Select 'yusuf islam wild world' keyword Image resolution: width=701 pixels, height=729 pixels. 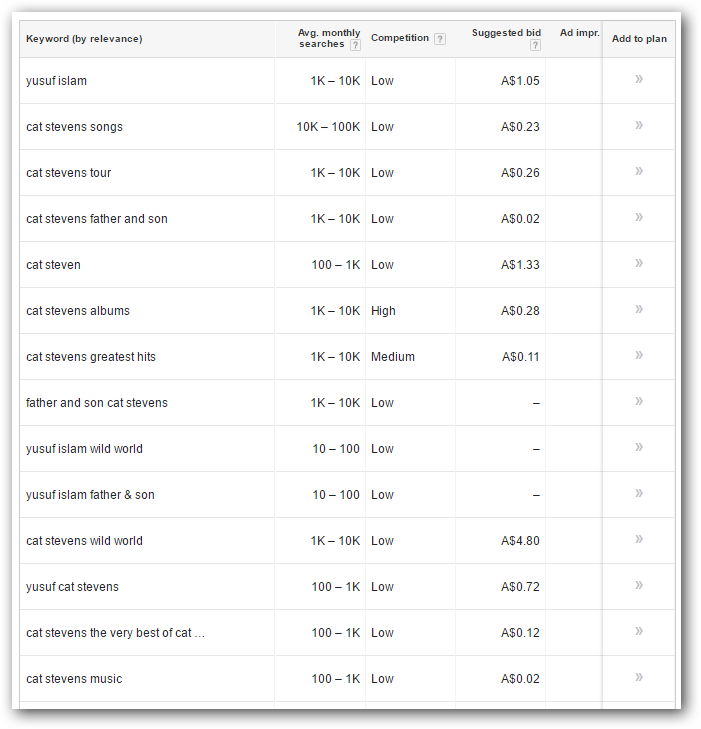pos(84,449)
